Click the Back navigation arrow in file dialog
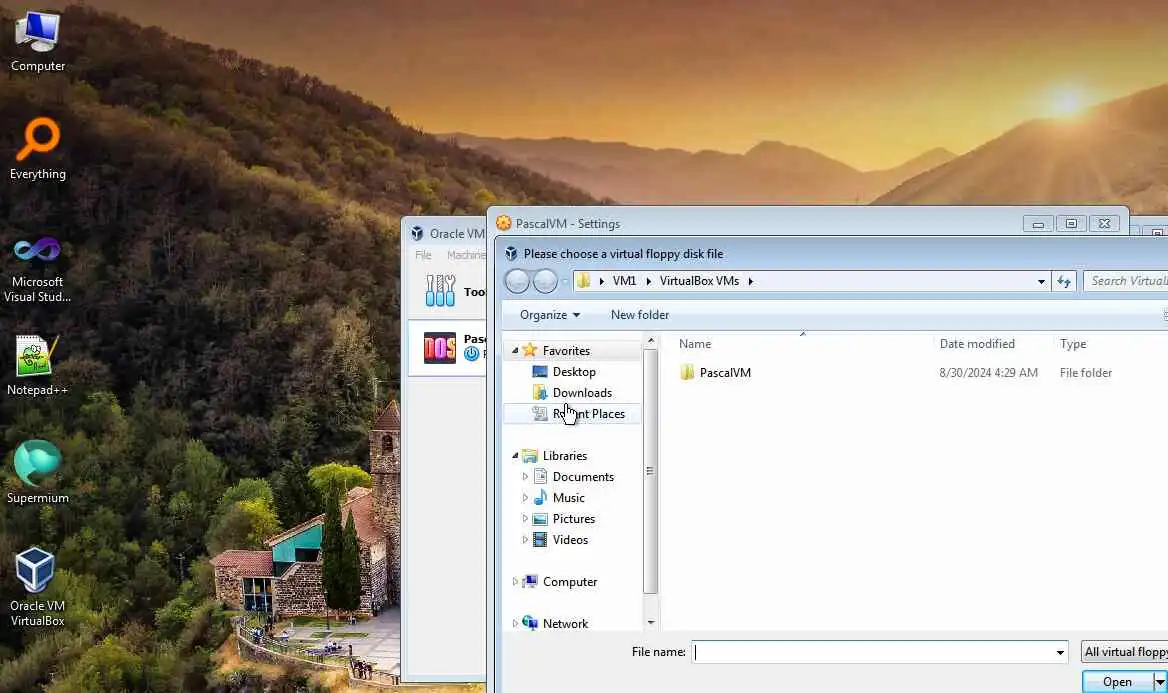 click(517, 281)
